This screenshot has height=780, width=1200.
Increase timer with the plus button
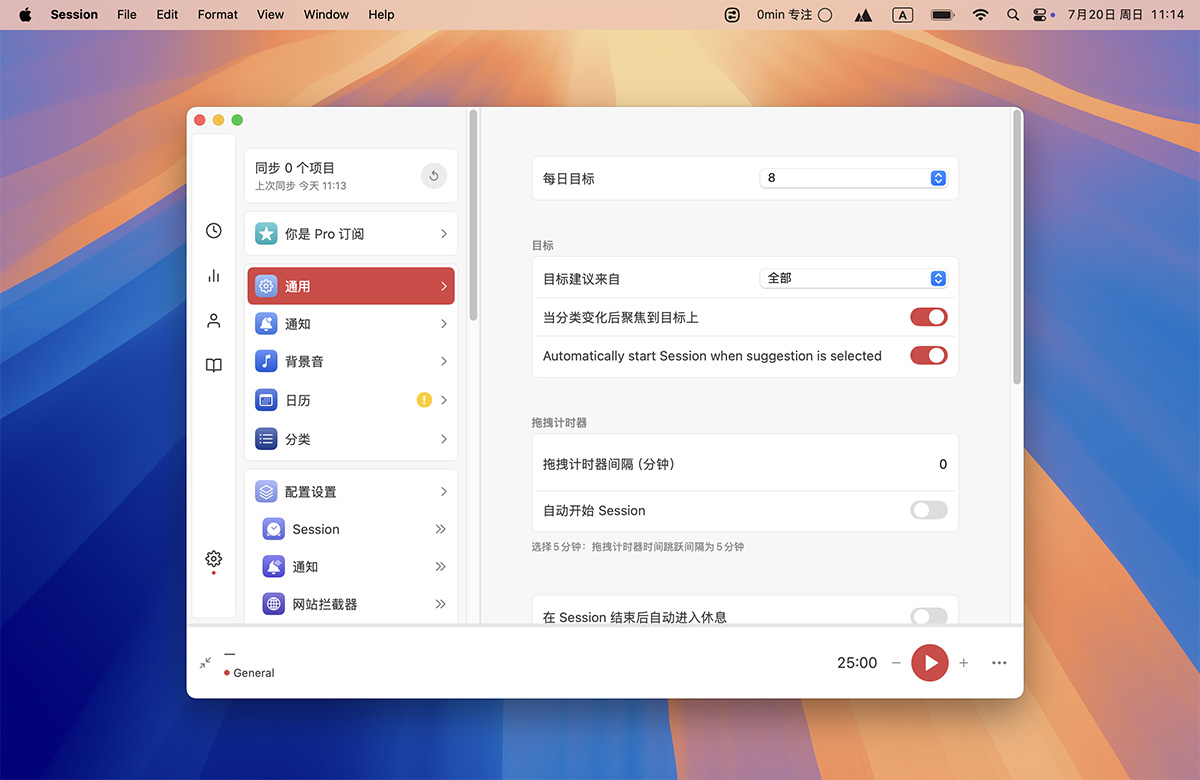click(964, 662)
